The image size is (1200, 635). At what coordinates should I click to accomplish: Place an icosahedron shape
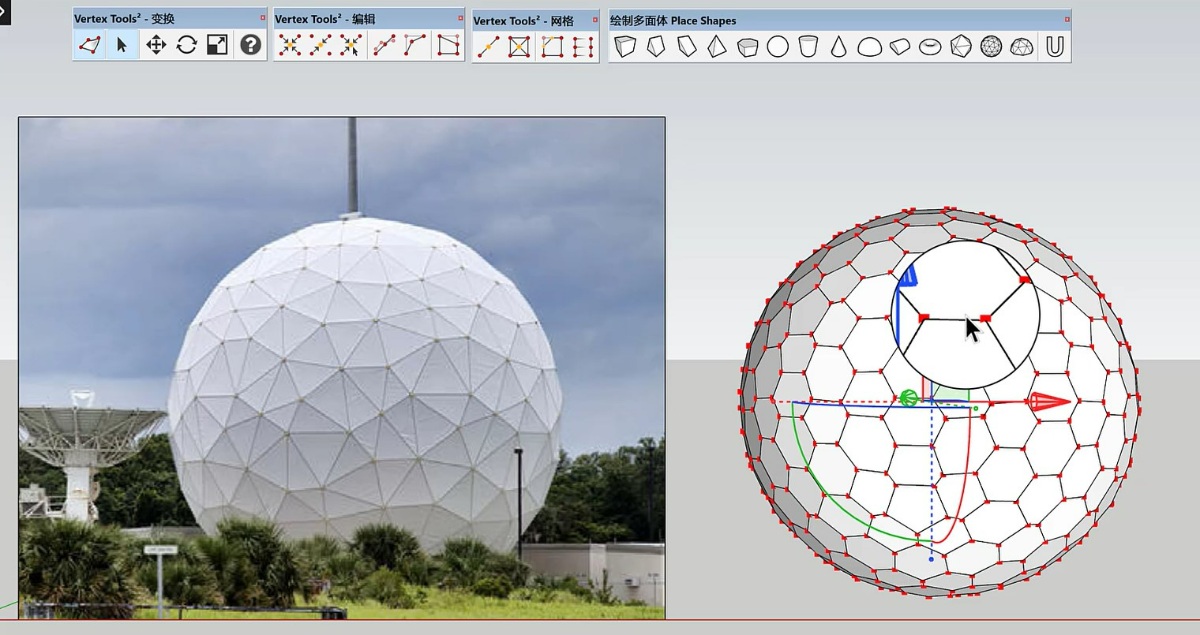[x=961, y=46]
